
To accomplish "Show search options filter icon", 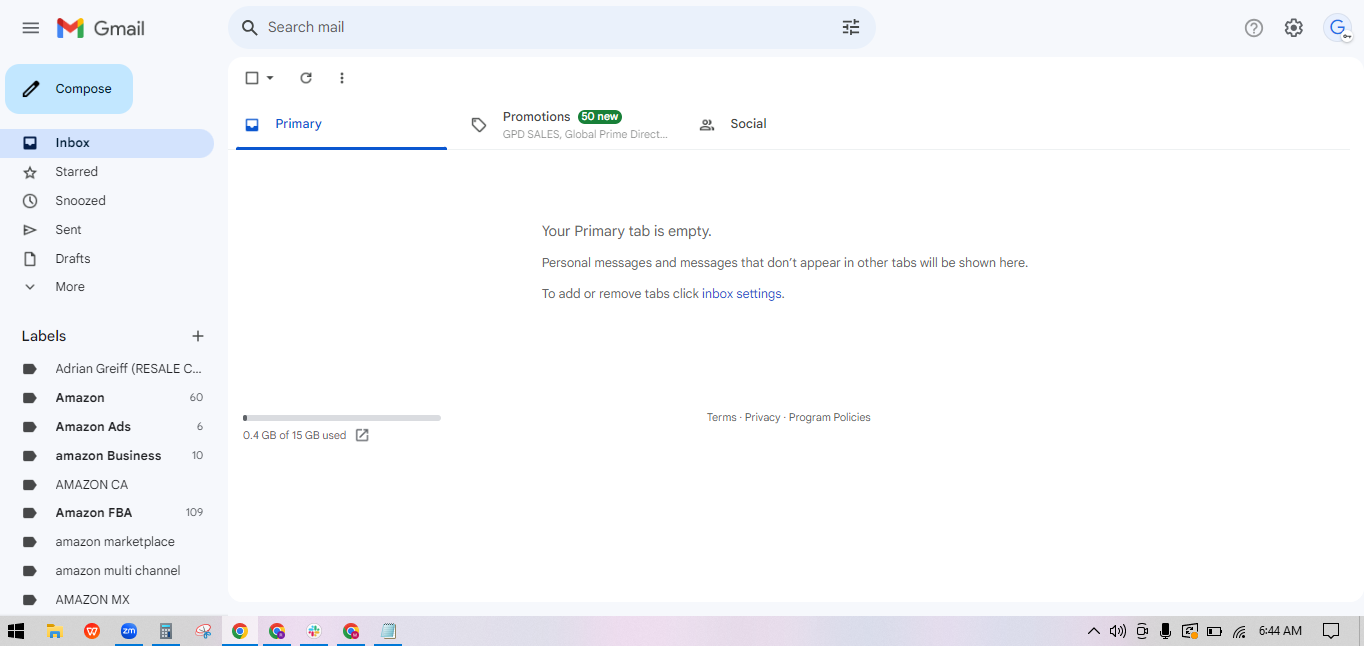I will click(851, 28).
